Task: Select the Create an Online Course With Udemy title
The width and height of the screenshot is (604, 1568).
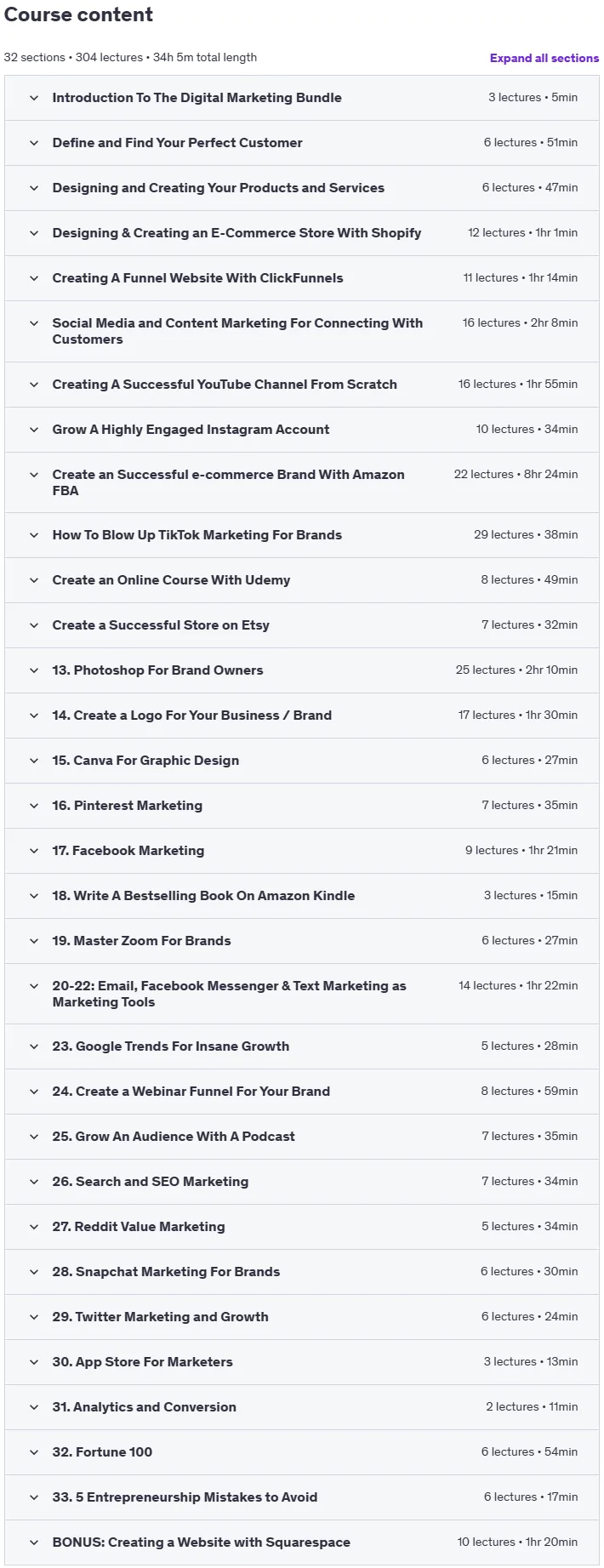Action: pos(171,580)
